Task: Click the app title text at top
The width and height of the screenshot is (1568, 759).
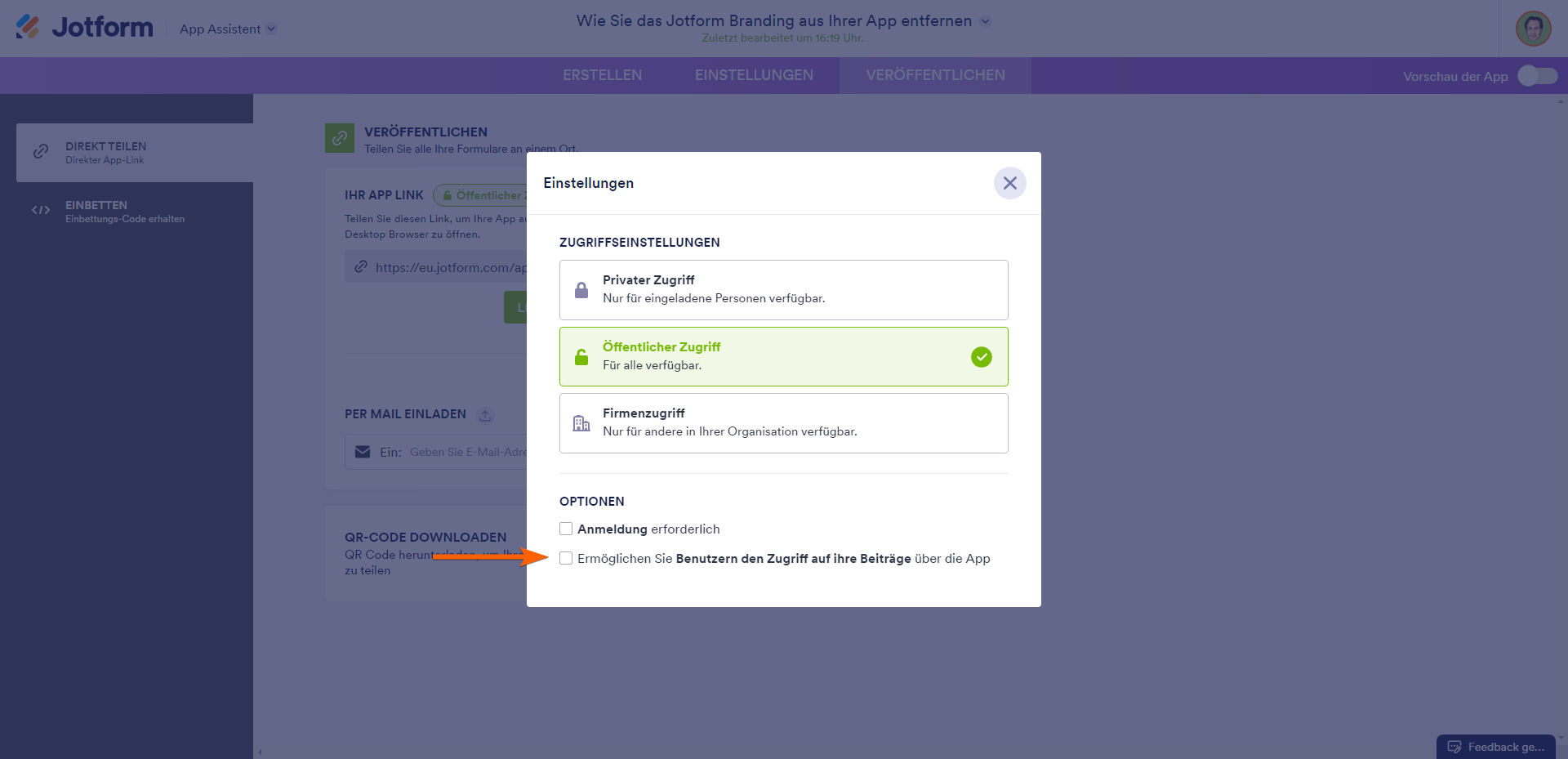Action: (x=773, y=20)
